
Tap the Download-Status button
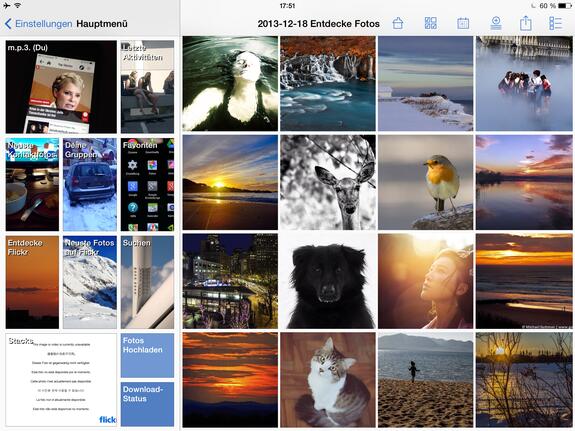point(147,404)
